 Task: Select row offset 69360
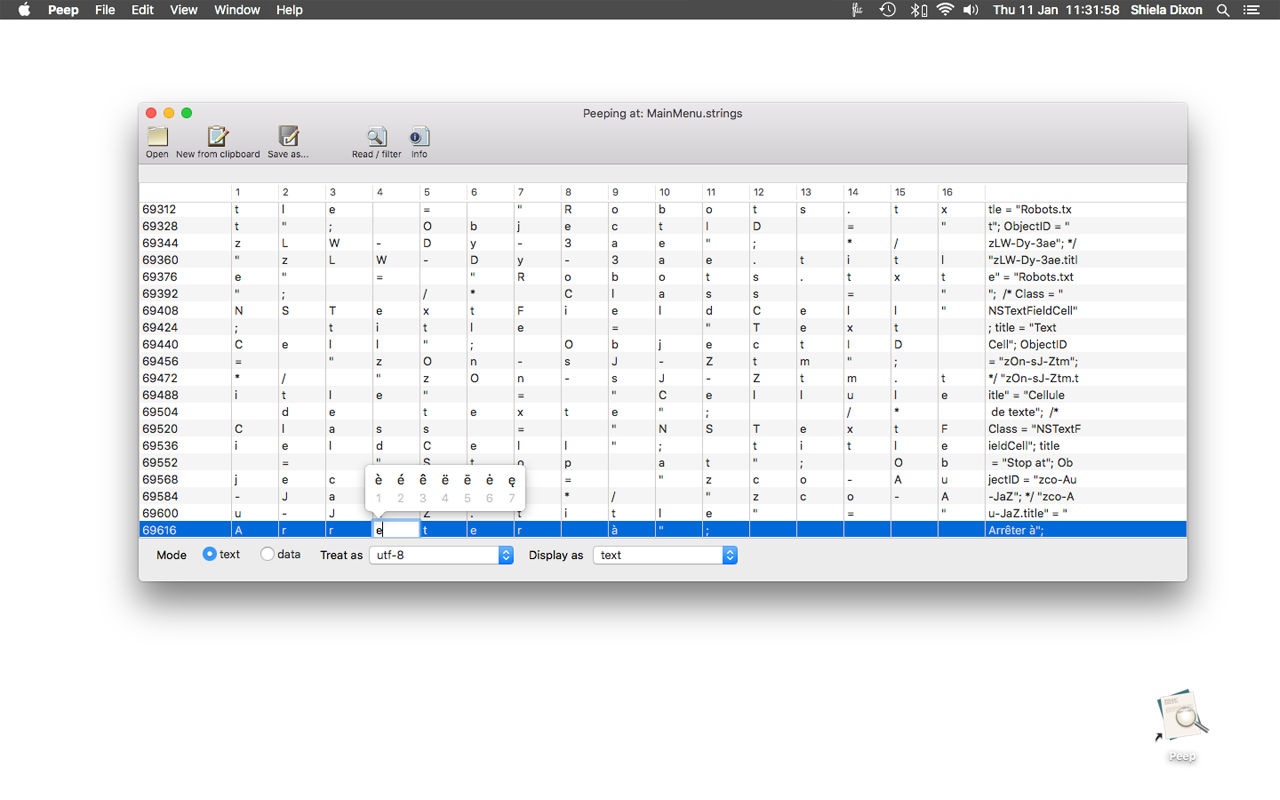[x=160, y=260]
